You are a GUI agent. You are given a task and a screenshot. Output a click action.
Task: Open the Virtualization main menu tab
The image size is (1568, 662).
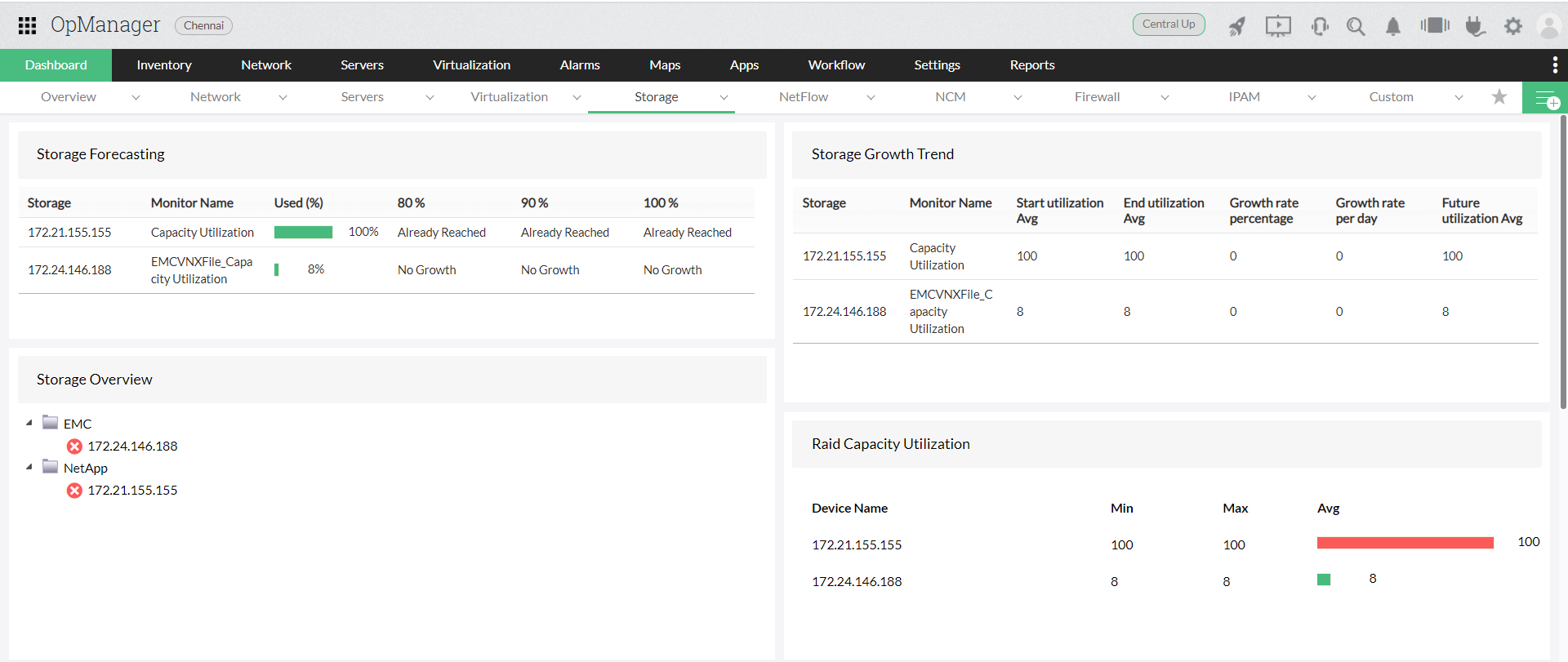coord(471,65)
